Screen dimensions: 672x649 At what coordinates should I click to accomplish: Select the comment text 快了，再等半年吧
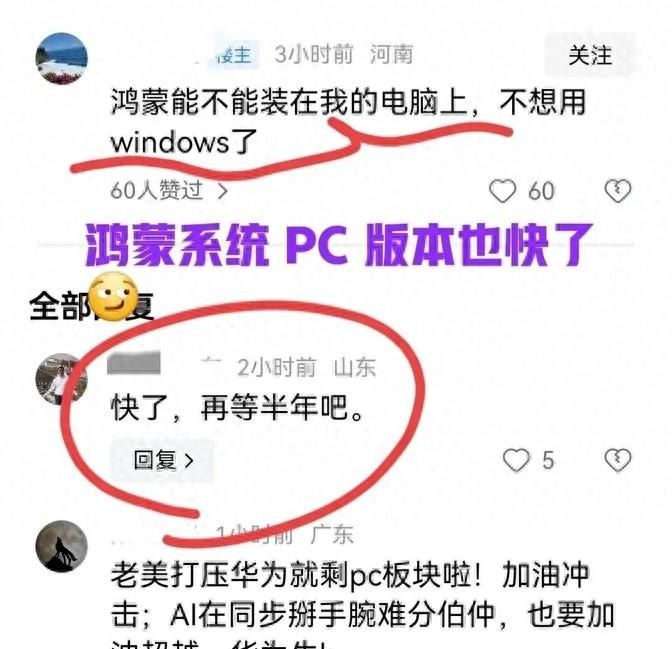click(238, 408)
